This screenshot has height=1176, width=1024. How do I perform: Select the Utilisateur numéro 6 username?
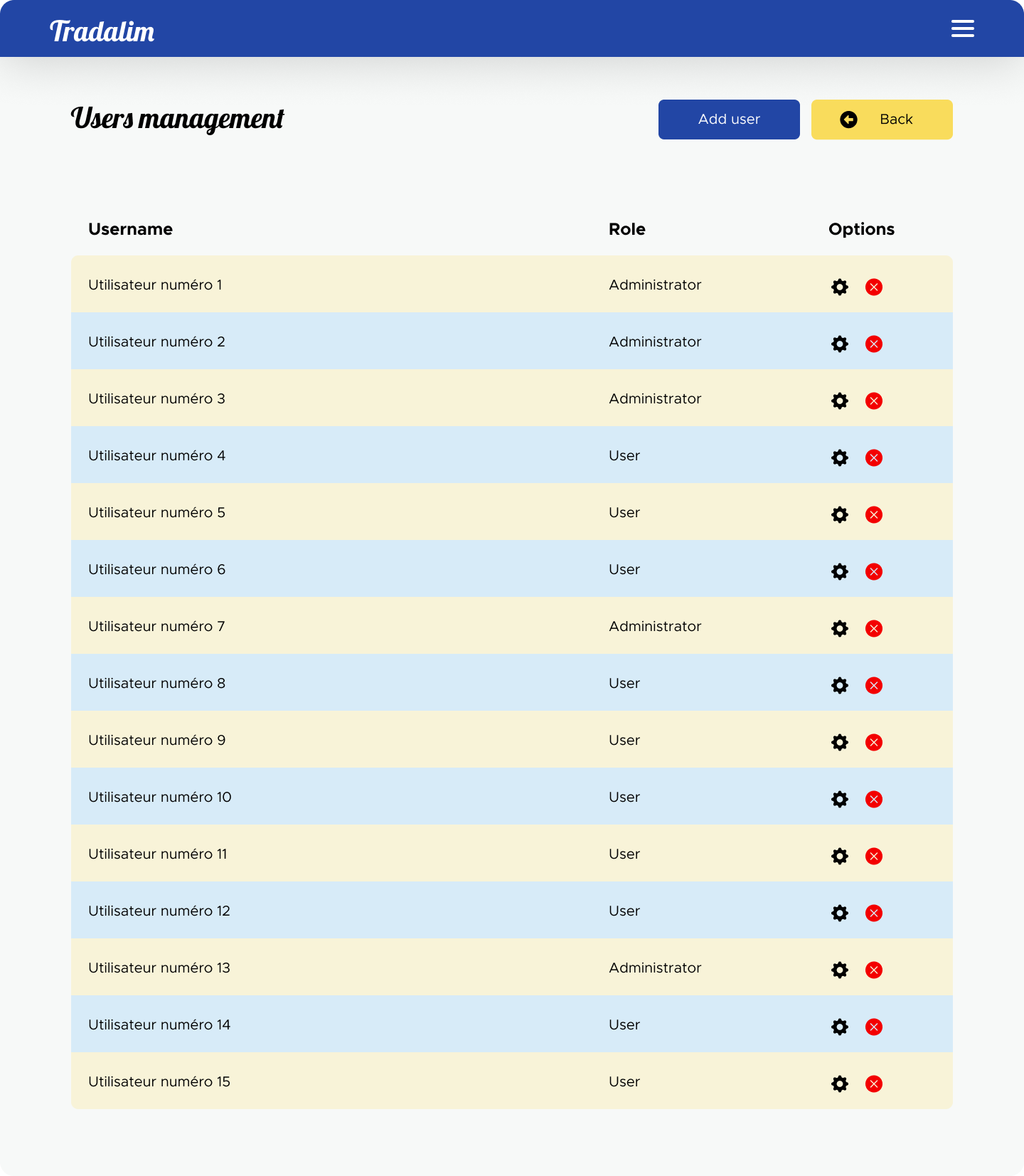(156, 569)
